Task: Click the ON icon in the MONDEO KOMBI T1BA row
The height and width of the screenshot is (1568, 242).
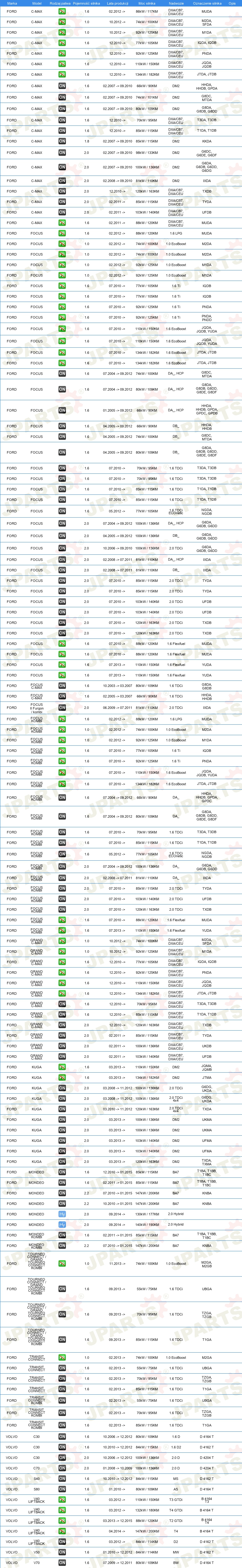Action: click(62, 1235)
